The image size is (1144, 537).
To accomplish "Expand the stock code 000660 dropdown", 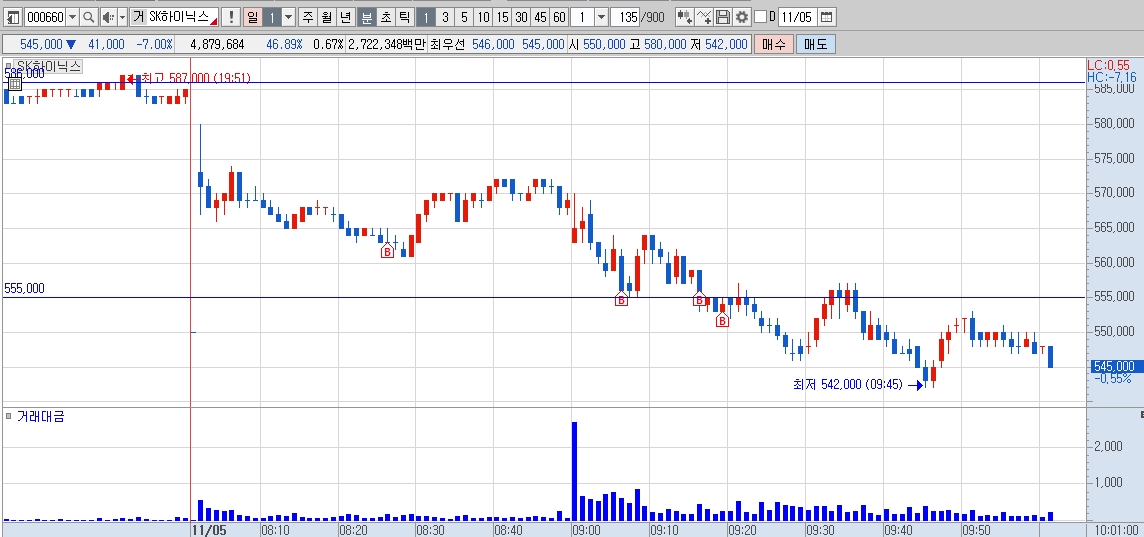I will [x=72, y=17].
